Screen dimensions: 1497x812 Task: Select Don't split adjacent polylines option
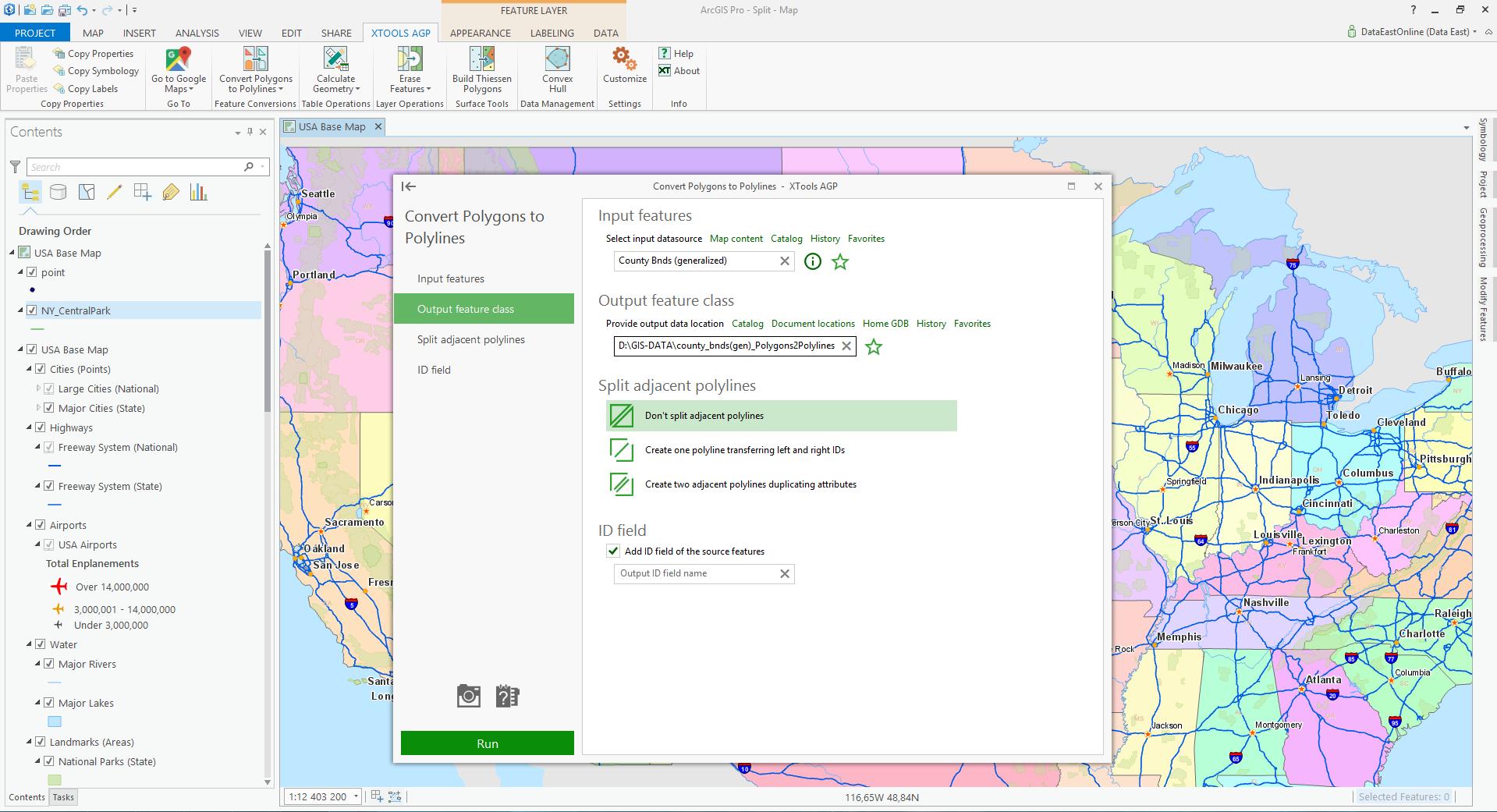click(x=782, y=416)
